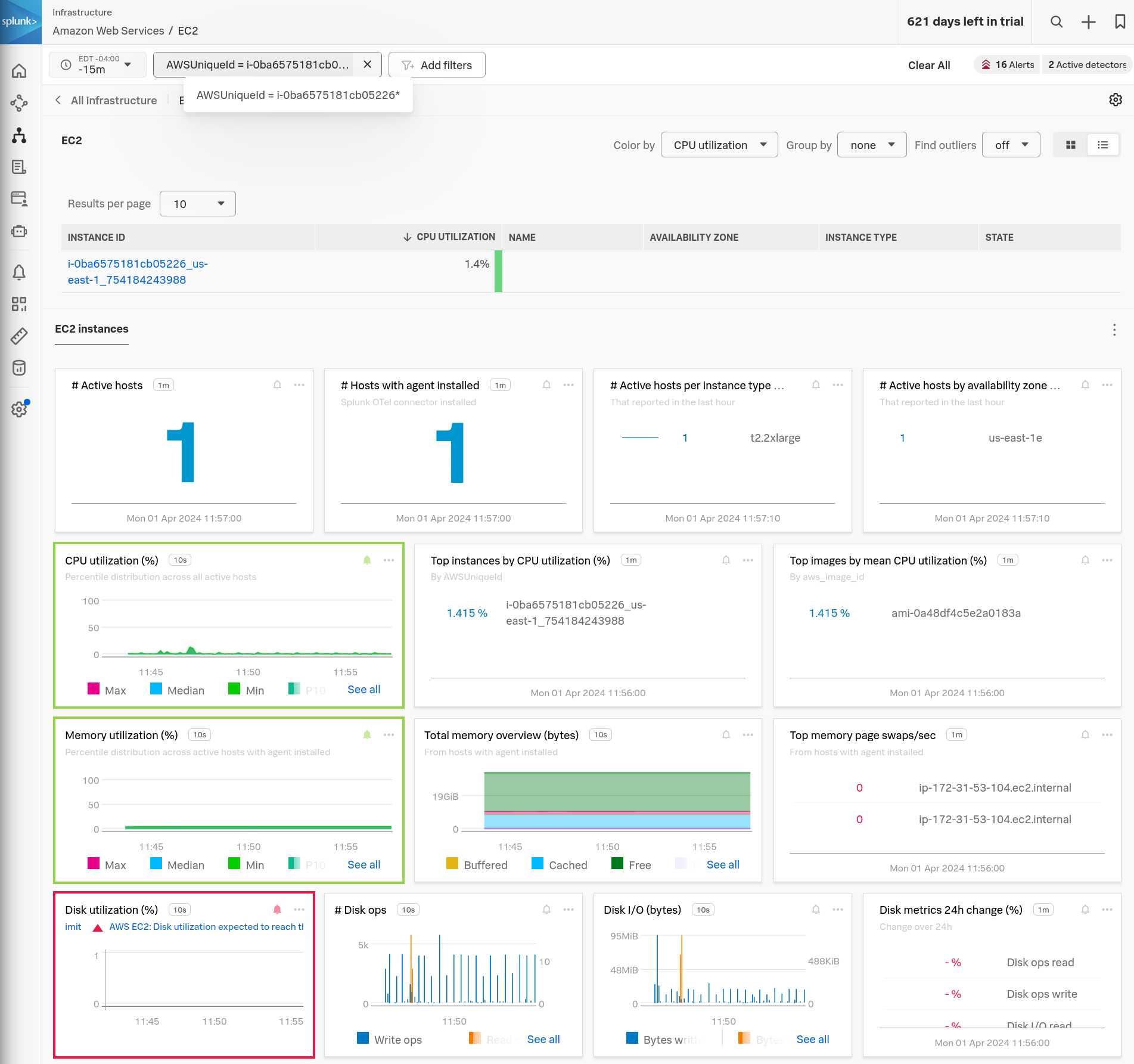Screen dimensions: 1134x1064
Task: Click See all in Memory utilization legend
Action: point(363,865)
